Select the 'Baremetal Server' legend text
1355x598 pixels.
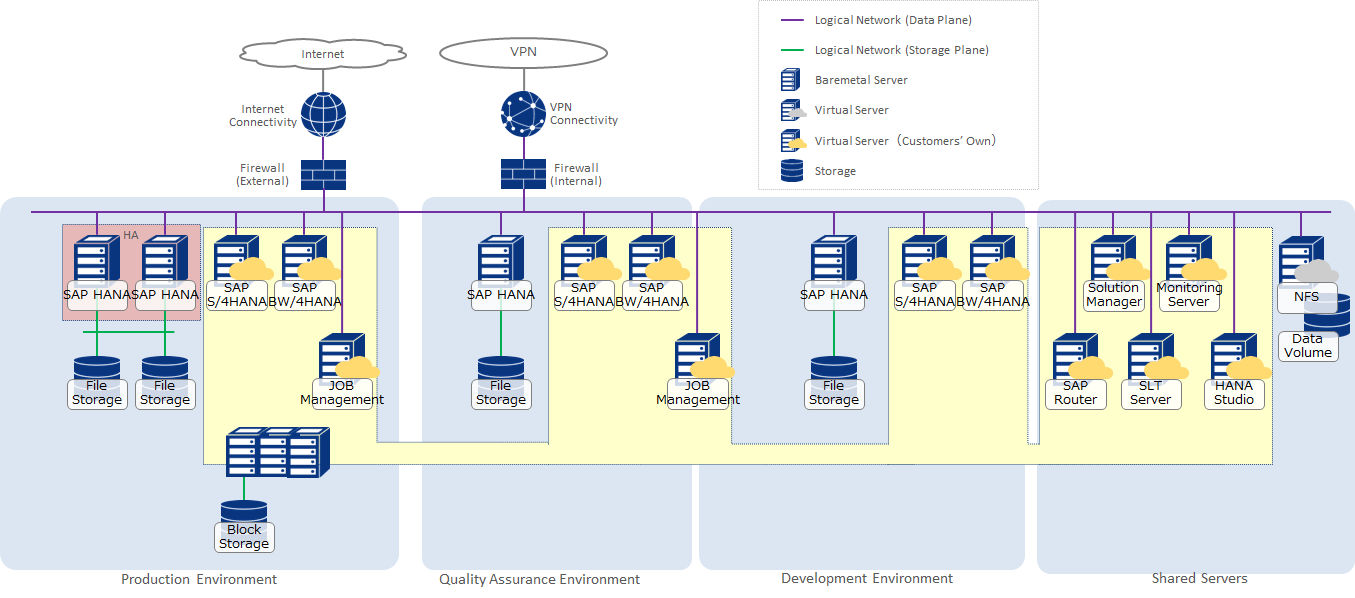[x=861, y=80]
